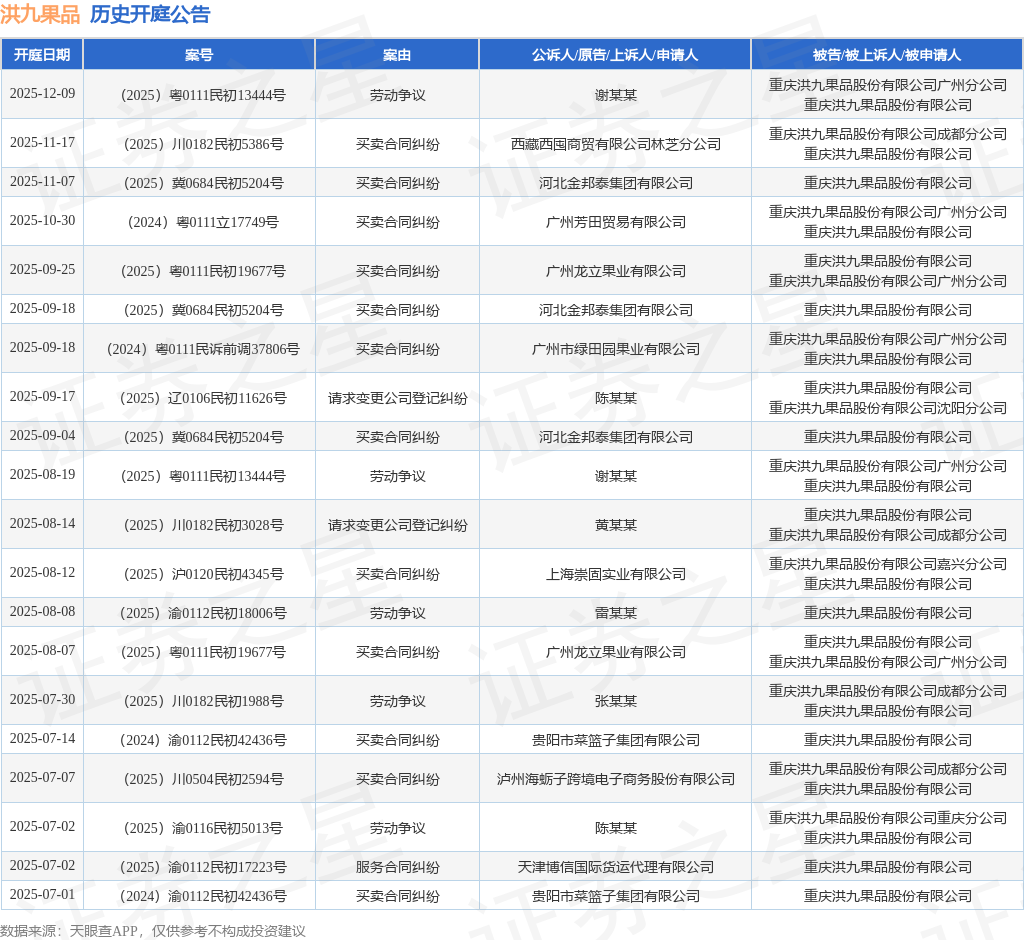This screenshot has width=1024, height=940.
Task: Click 陈某某 in the 渝0116民初5013号 row
Action: coord(616,830)
